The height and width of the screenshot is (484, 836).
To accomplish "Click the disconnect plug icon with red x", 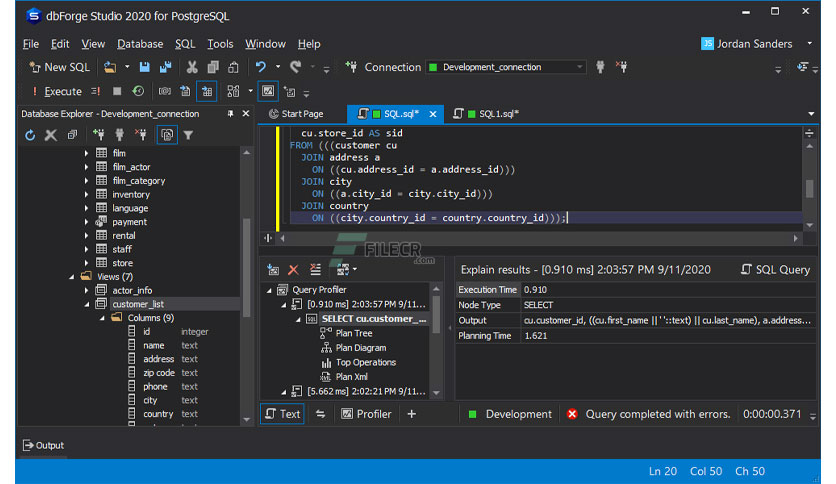I will (622, 67).
